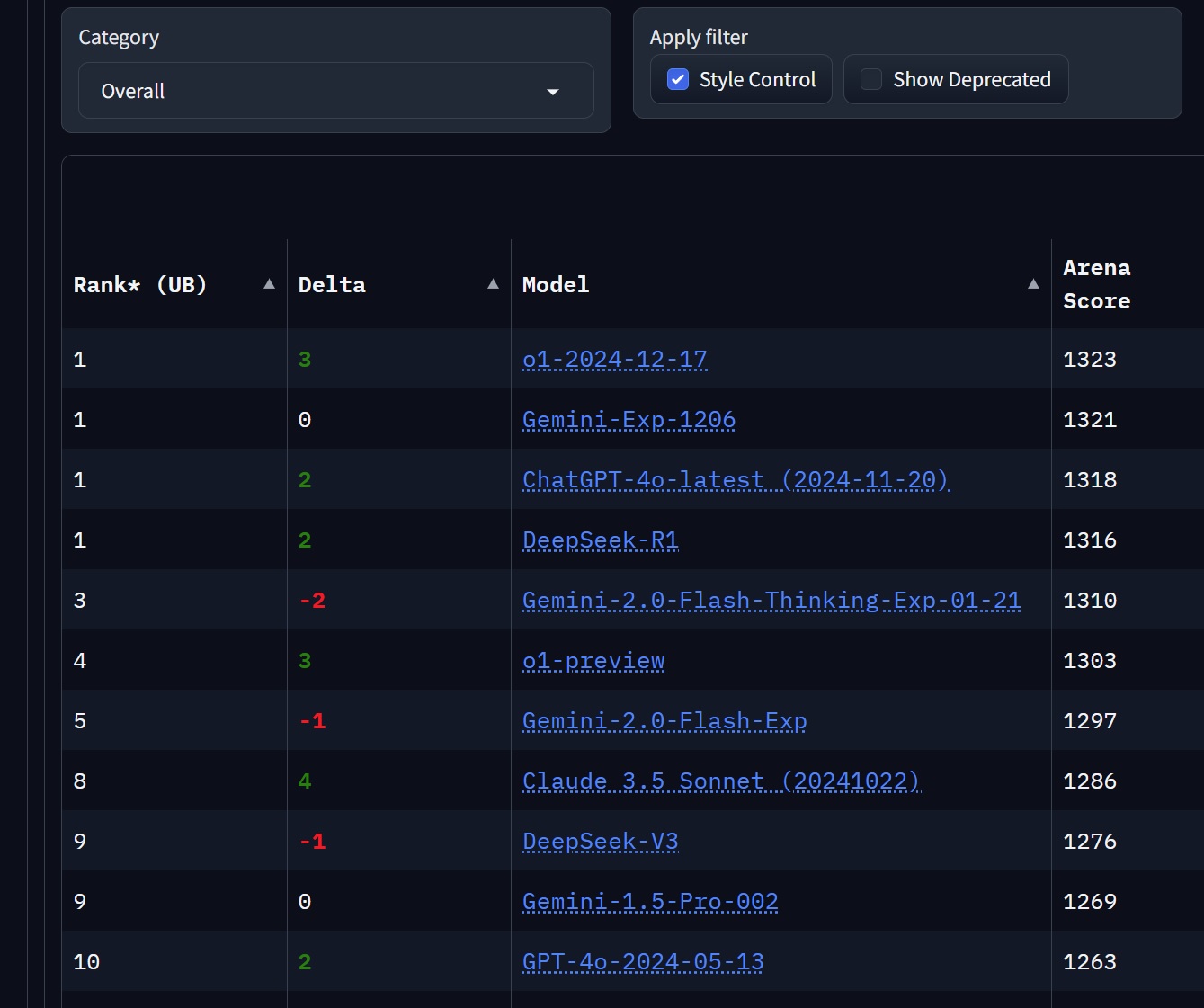
Task: Open the Category dropdown showing Overall
Action: 335,91
